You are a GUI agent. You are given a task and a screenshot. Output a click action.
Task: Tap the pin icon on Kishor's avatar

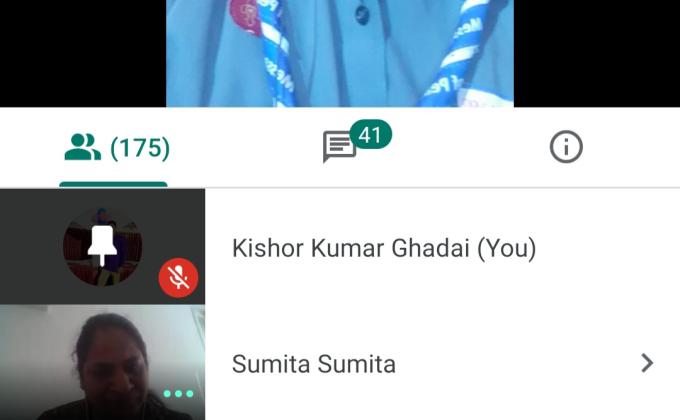pos(102,245)
